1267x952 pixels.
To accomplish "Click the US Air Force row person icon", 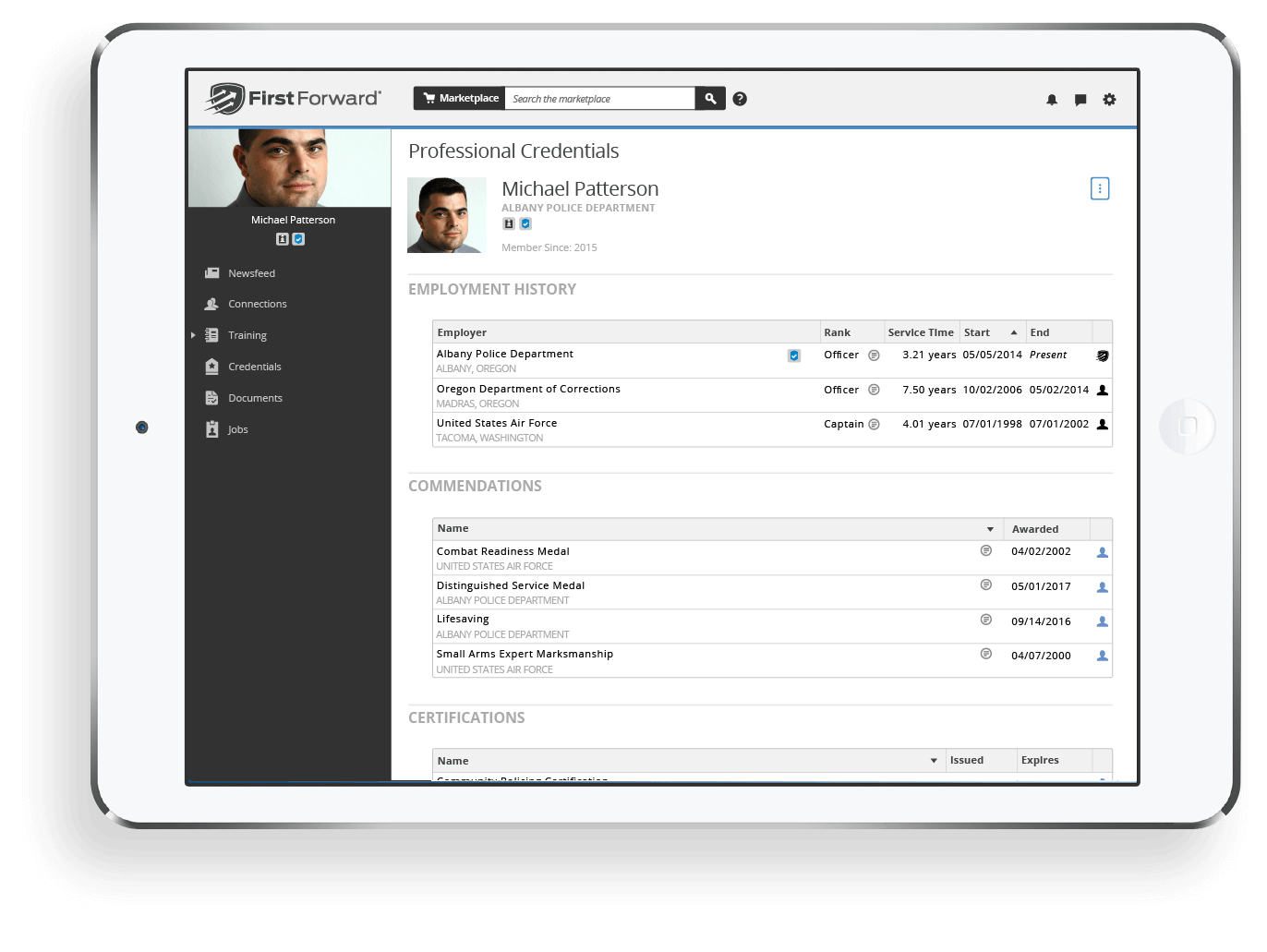I will click(1103, 425).
